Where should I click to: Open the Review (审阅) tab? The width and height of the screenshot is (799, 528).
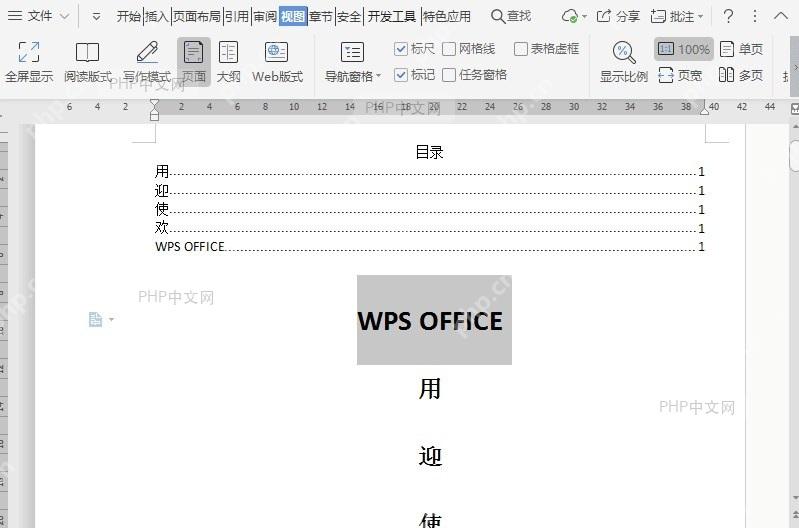[265, 16]
